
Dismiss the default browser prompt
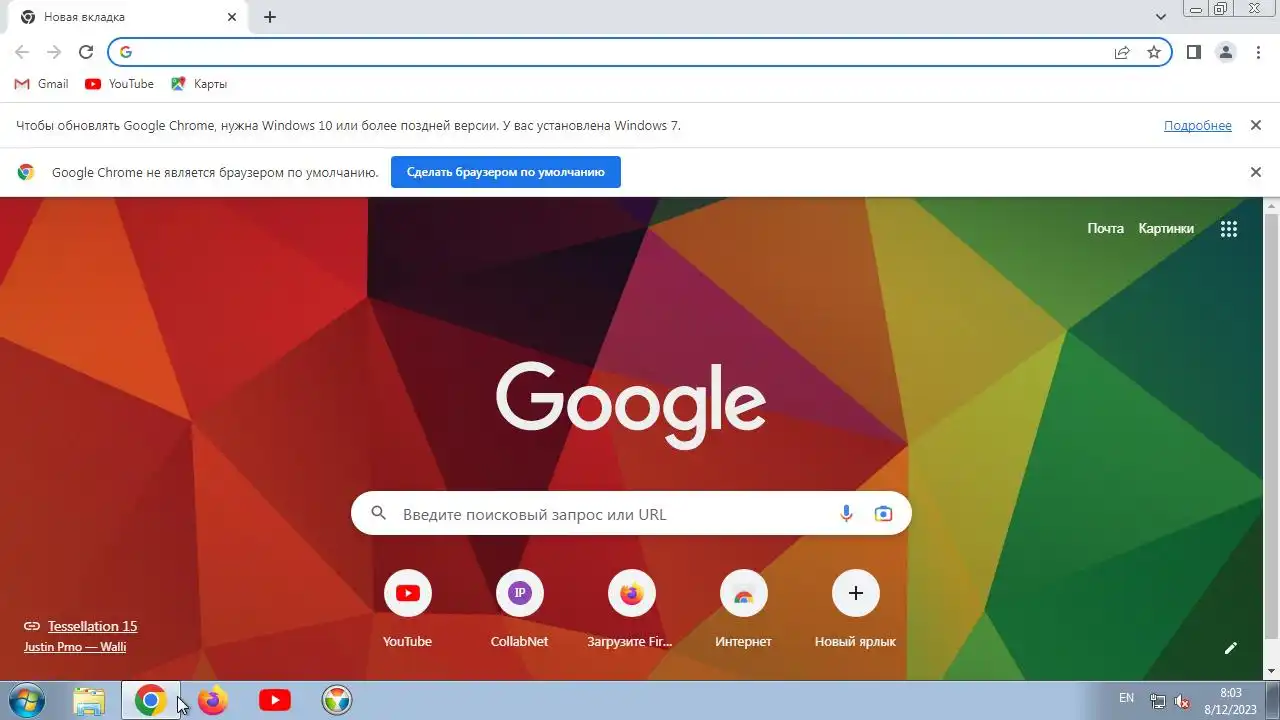1255,172
